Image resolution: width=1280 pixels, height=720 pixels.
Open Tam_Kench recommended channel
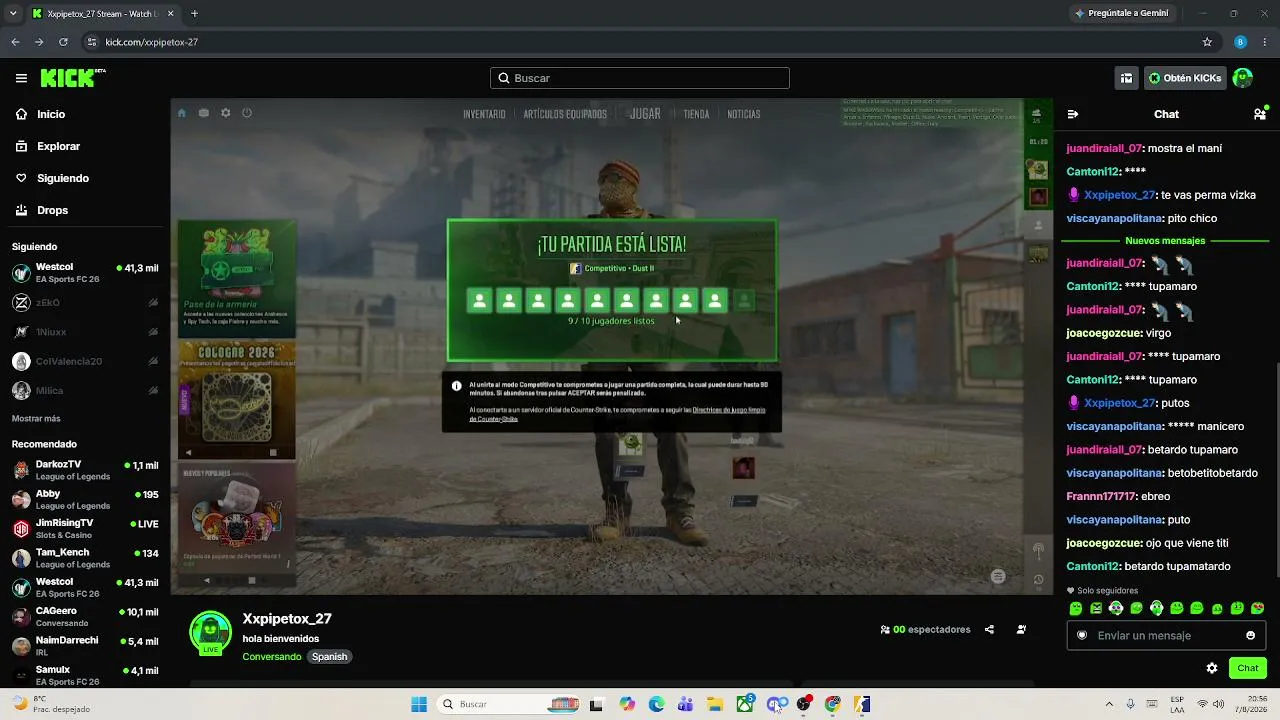tap(85, 558)
